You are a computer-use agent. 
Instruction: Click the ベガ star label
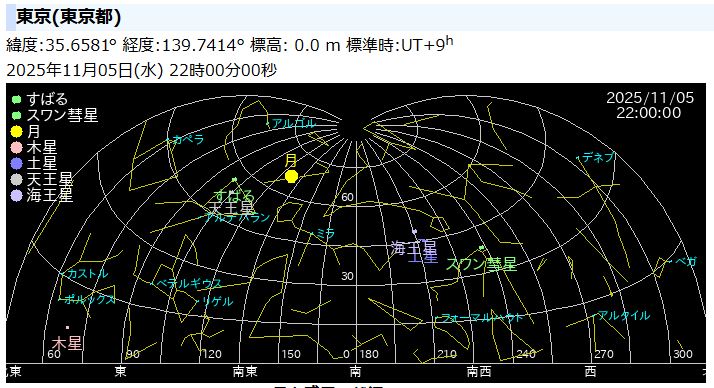click(685, 261)
